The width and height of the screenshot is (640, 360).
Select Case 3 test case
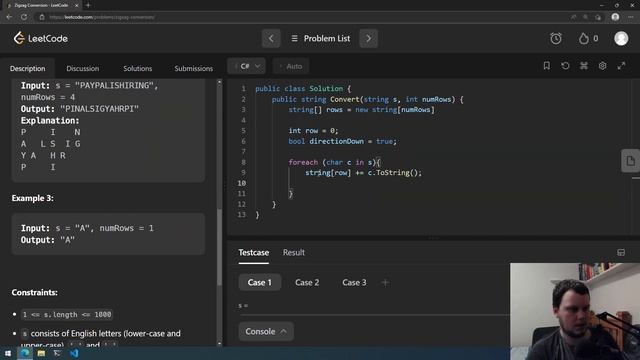tap(354, 282)
